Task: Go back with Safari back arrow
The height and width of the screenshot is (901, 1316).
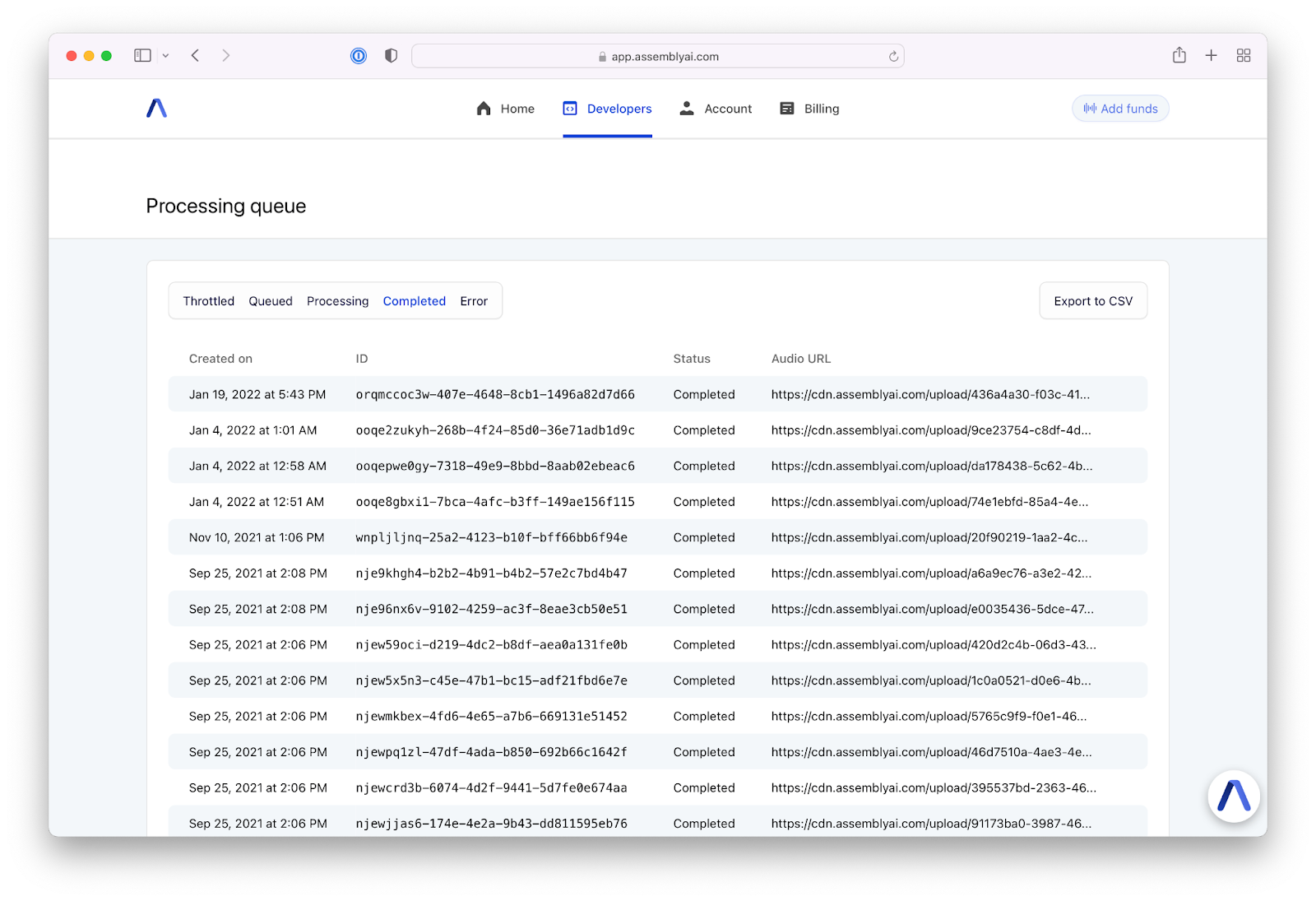Action: coord(195,55)
